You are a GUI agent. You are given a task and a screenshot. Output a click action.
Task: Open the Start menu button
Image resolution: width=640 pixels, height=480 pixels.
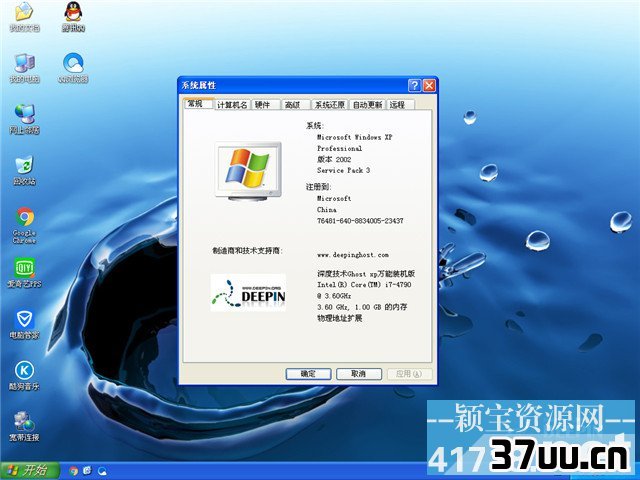[x=29, y=471]
